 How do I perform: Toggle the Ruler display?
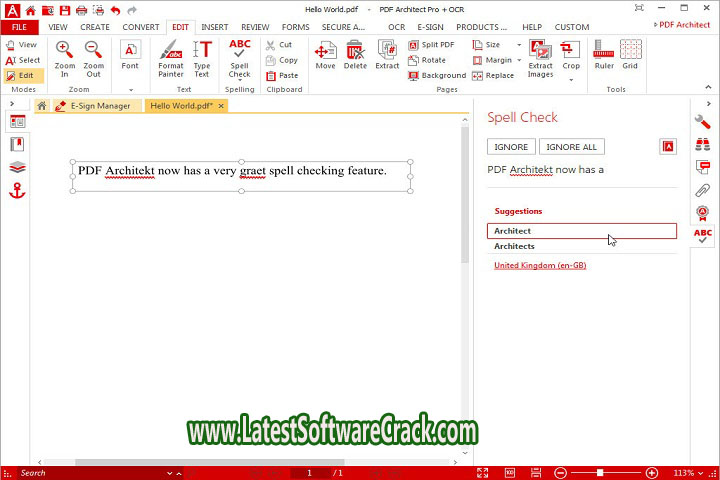(604, 56)
